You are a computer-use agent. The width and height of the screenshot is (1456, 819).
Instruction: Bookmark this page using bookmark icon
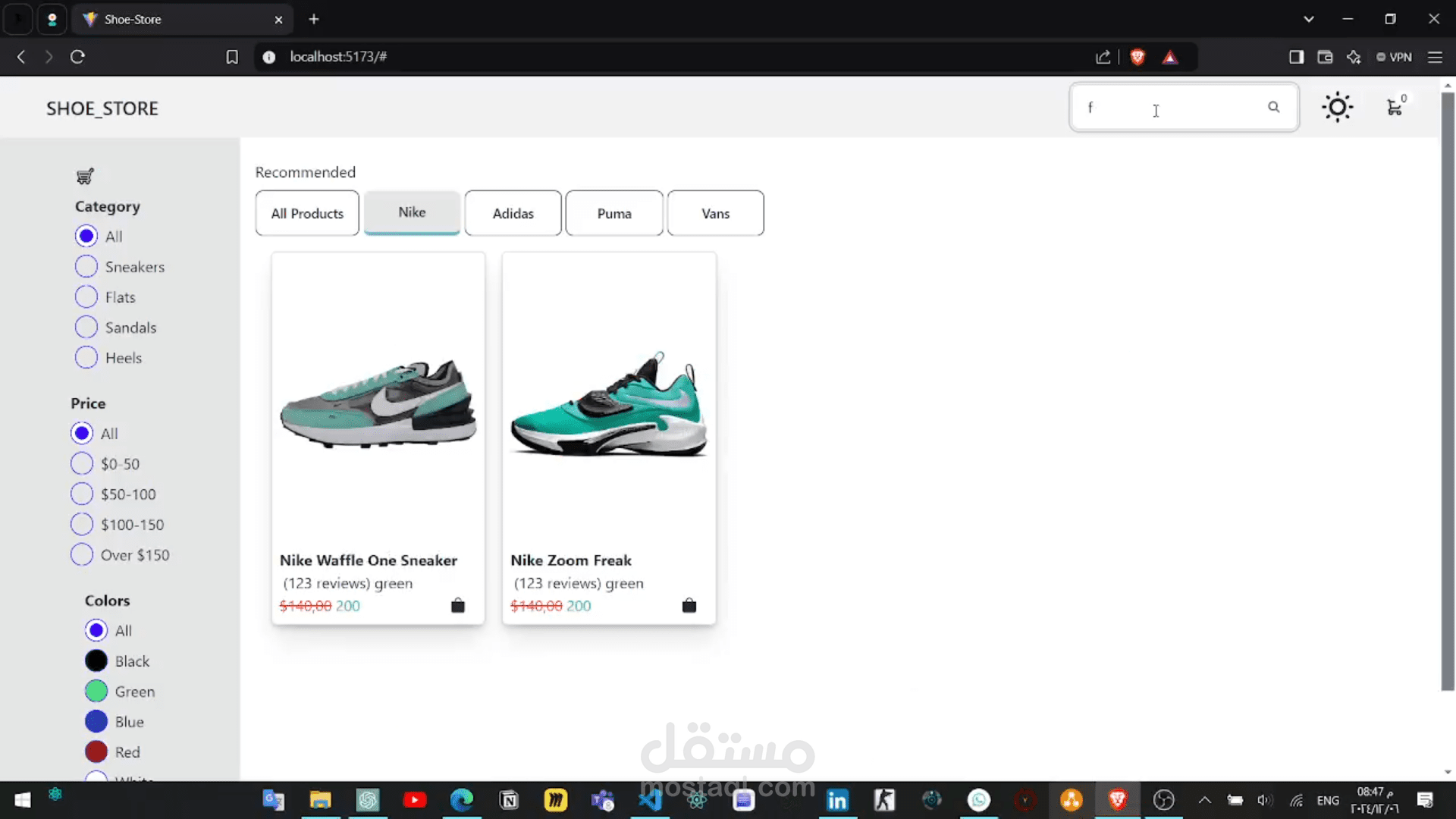[232, 57]
